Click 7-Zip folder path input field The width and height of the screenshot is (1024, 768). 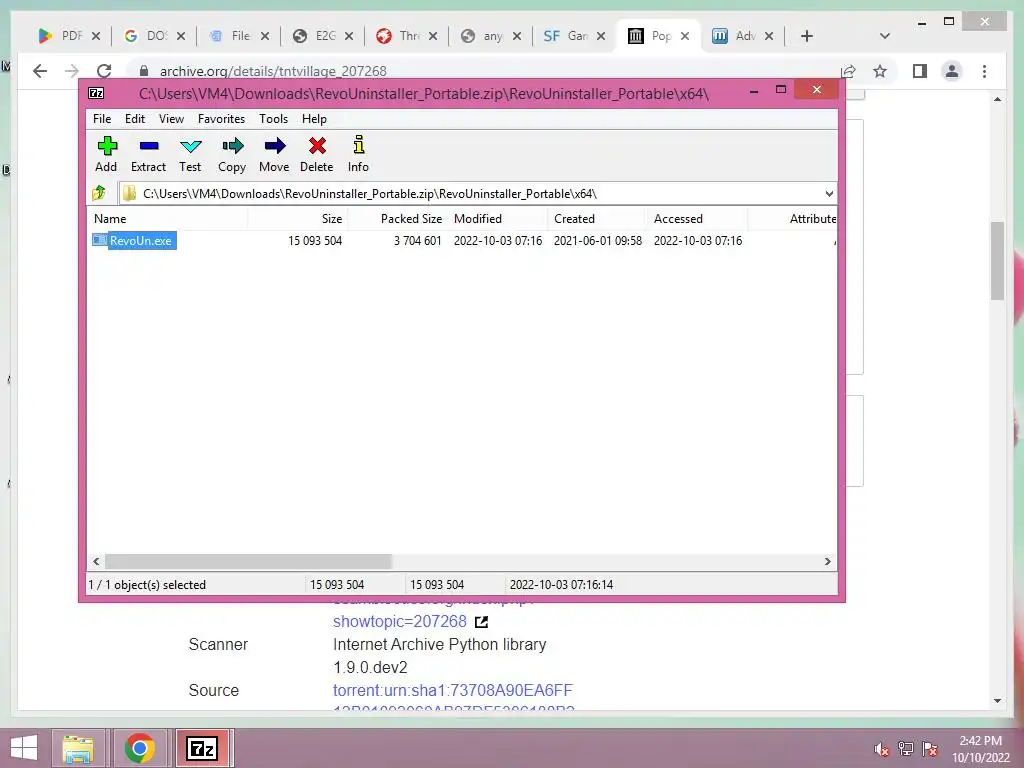click(x=470, y=193)
